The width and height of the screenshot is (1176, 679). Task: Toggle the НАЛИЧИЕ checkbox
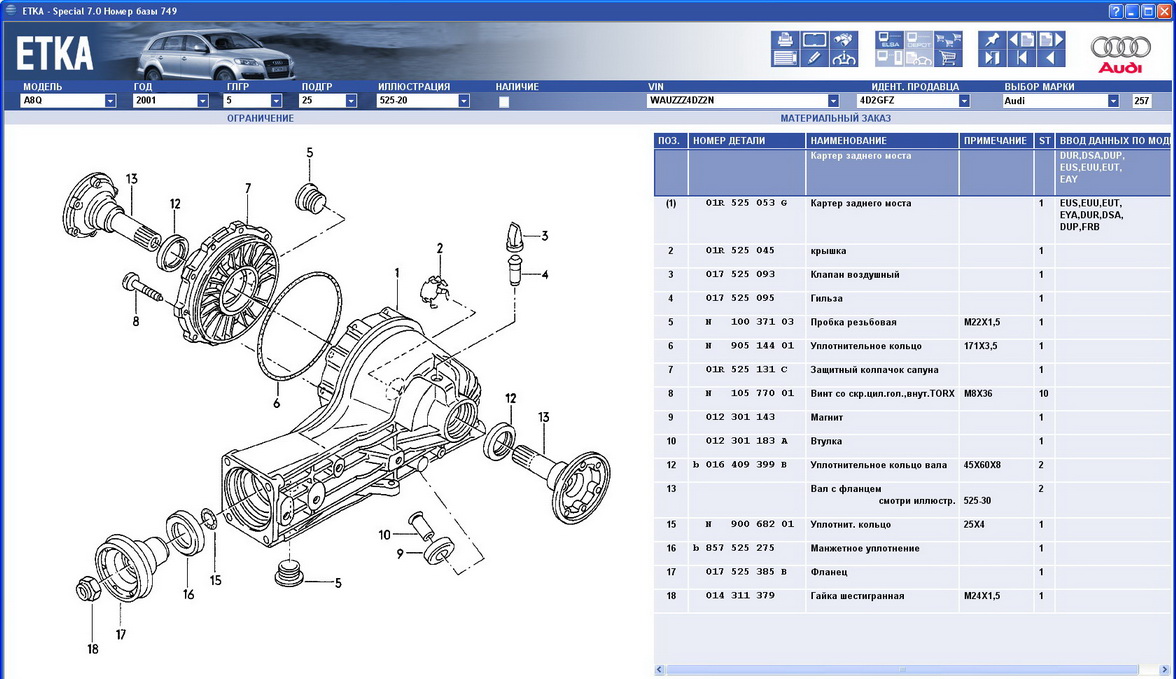point(503,101)
